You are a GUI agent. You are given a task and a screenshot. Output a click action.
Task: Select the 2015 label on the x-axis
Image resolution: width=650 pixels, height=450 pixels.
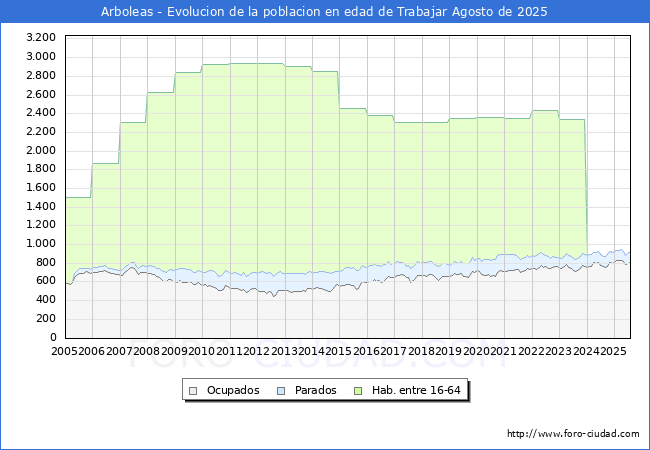pos(338,351)
